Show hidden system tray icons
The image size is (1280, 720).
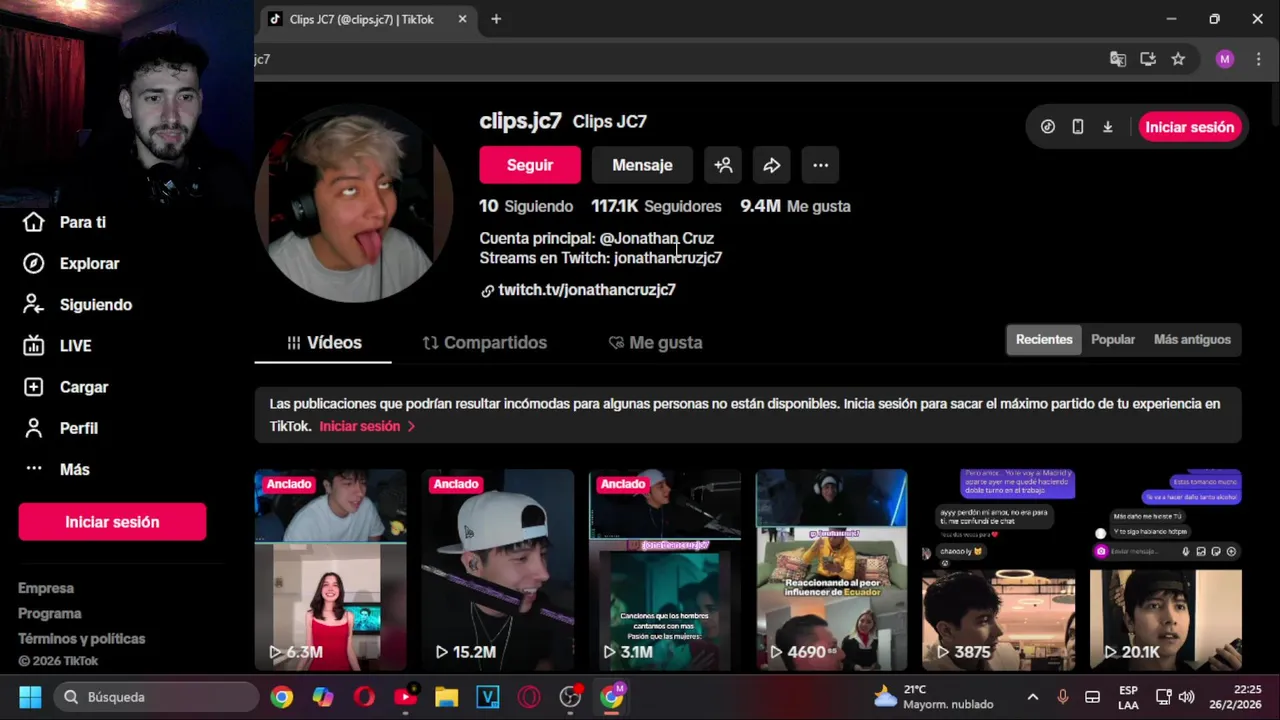tap(1033, 697)
